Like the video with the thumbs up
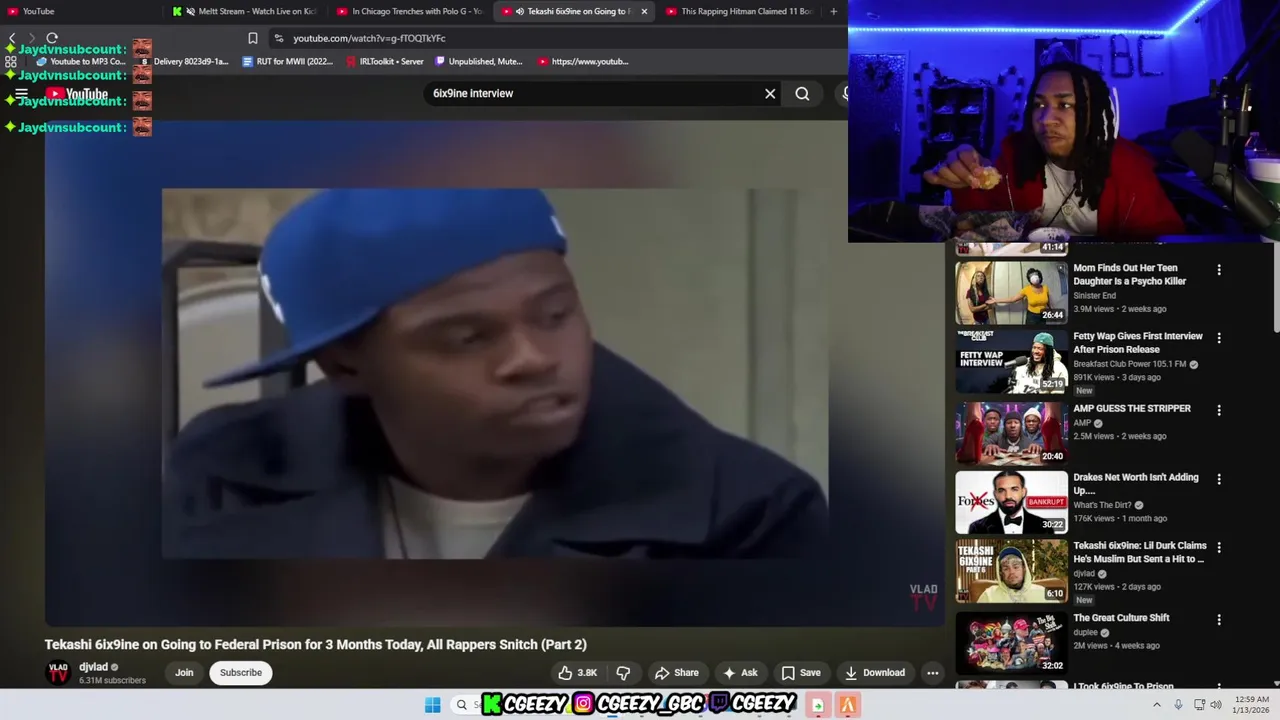The image size is (1280, 720). [x=577, y=672]
